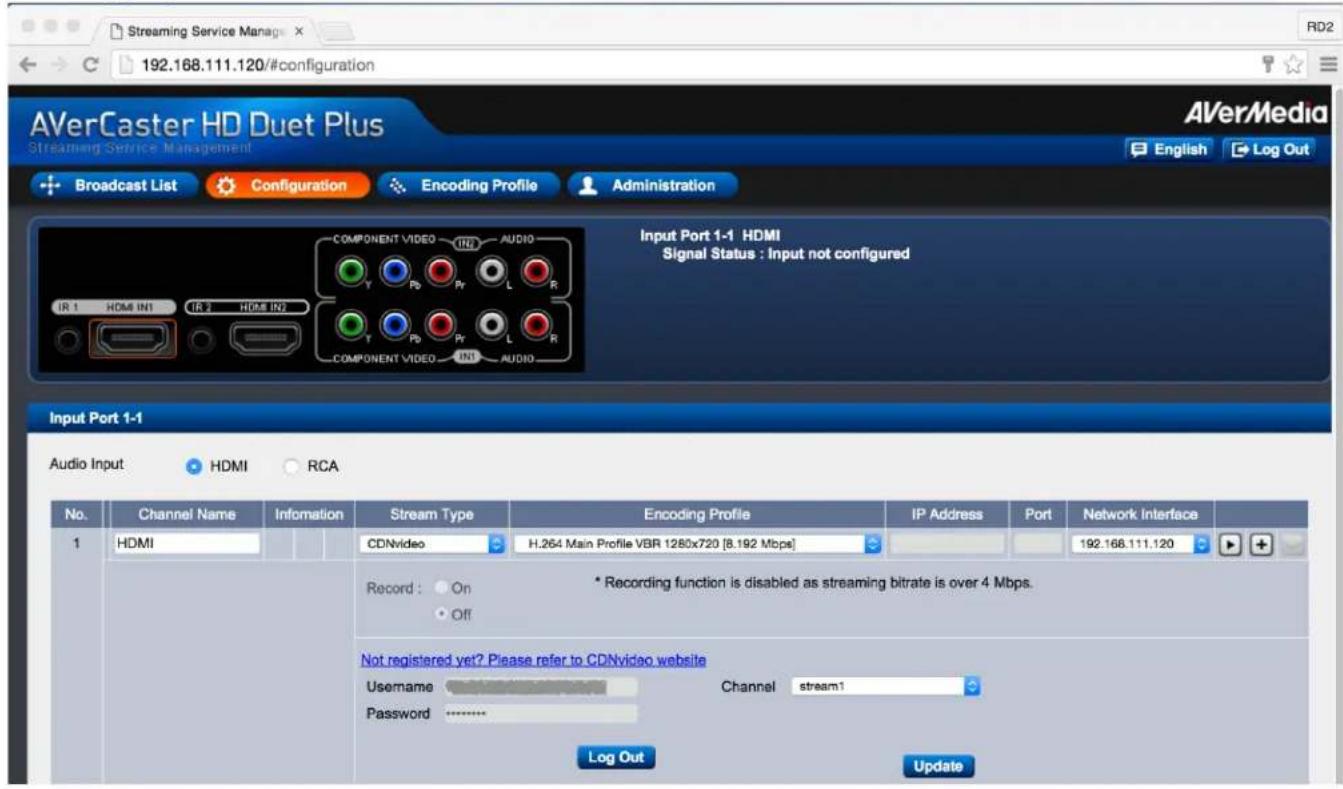Screen dimensions: 1343x789
Task: Click the IR 1 jack graphic
Action: 67,340
